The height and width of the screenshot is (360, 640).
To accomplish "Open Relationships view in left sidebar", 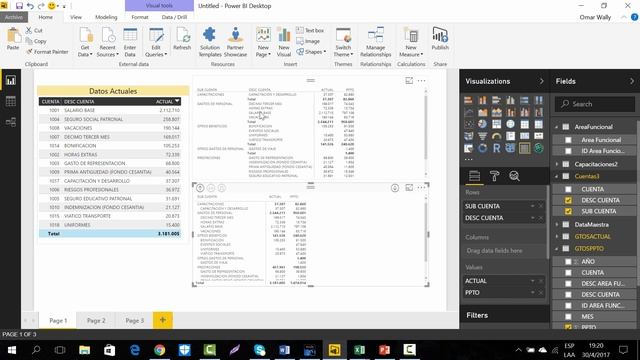I will 11,122.
